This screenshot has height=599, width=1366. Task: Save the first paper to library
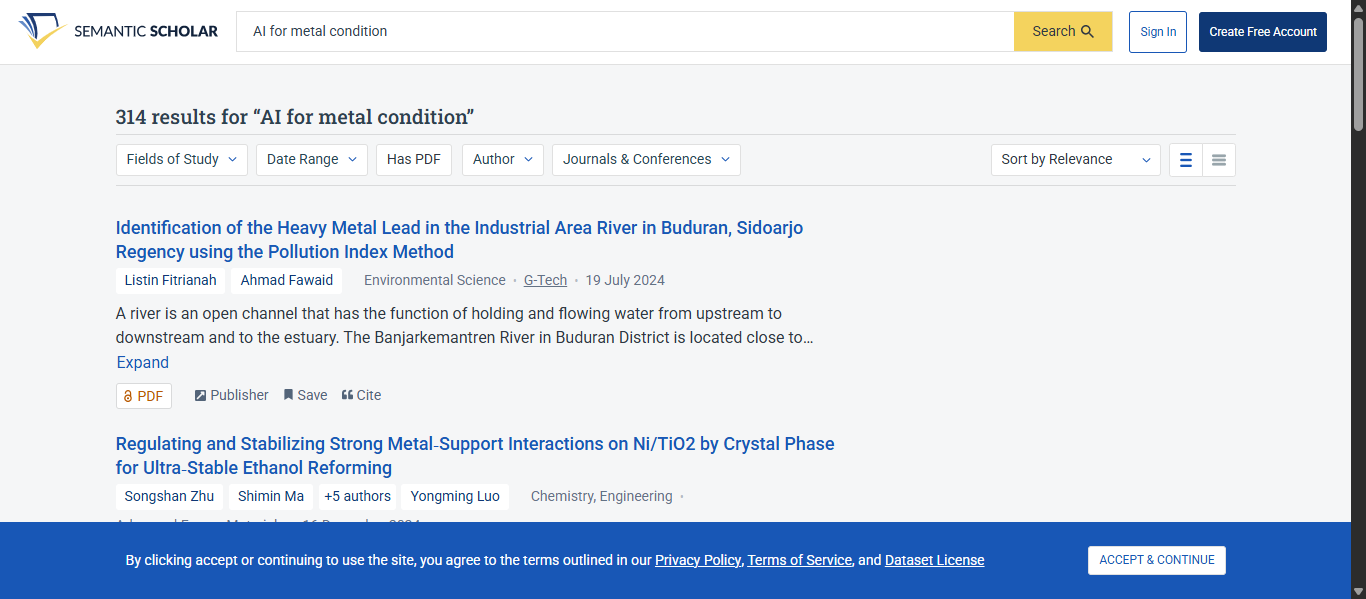[305, 395]
